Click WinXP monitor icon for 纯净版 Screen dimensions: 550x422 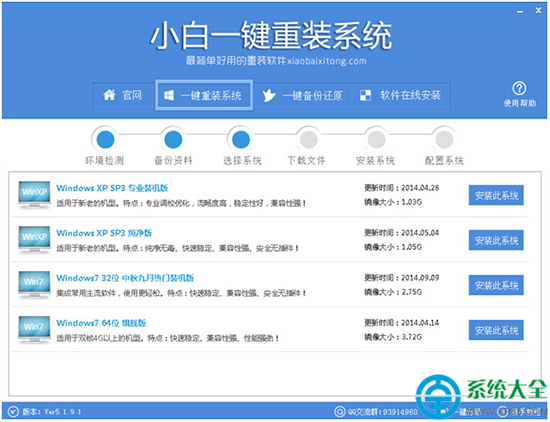34,240
